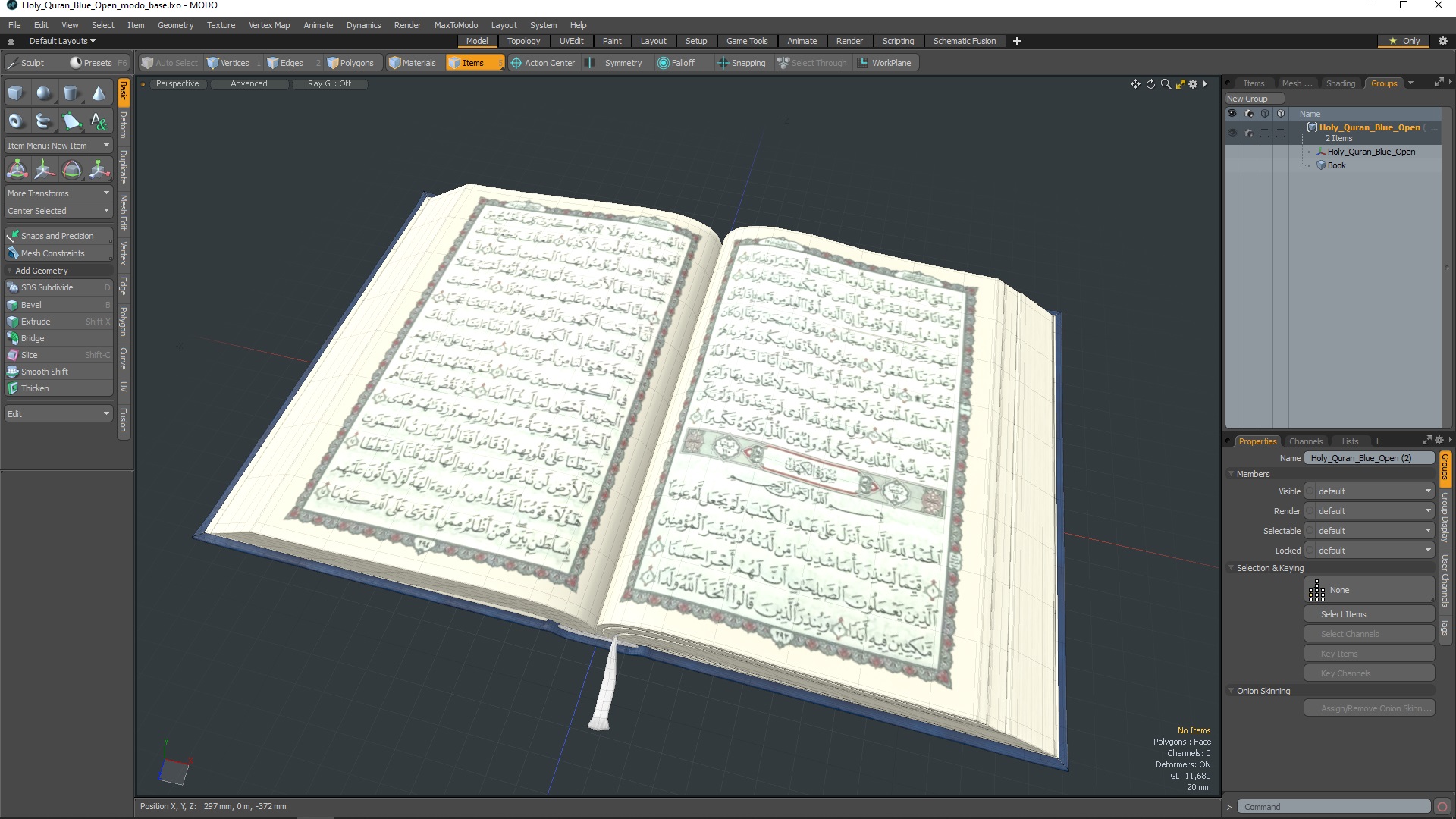Screen dimensions: 1456x819
Task: Toggle Snapping option
Action: pyautogui.click(x=742, y=63)
